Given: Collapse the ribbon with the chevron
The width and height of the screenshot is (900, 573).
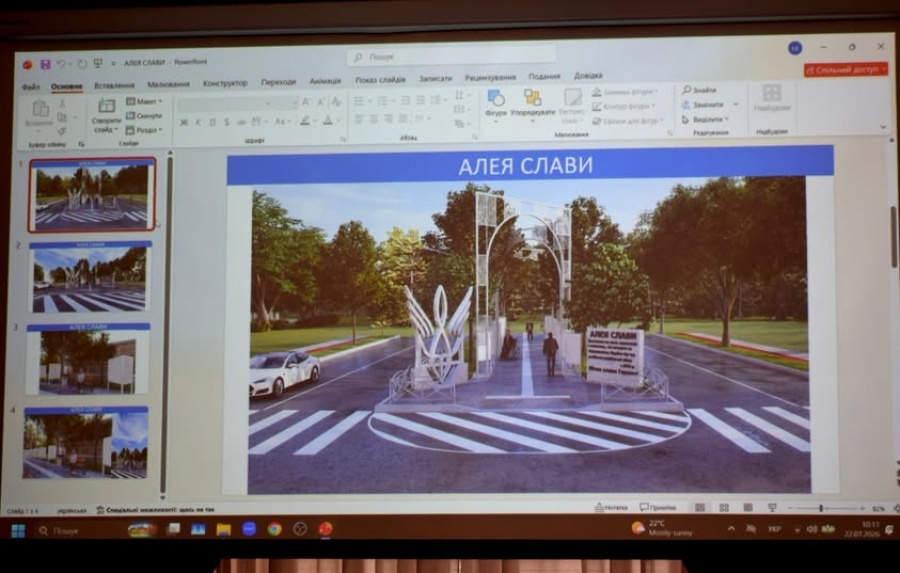Looking at the screenshot, I should (883, 127).
